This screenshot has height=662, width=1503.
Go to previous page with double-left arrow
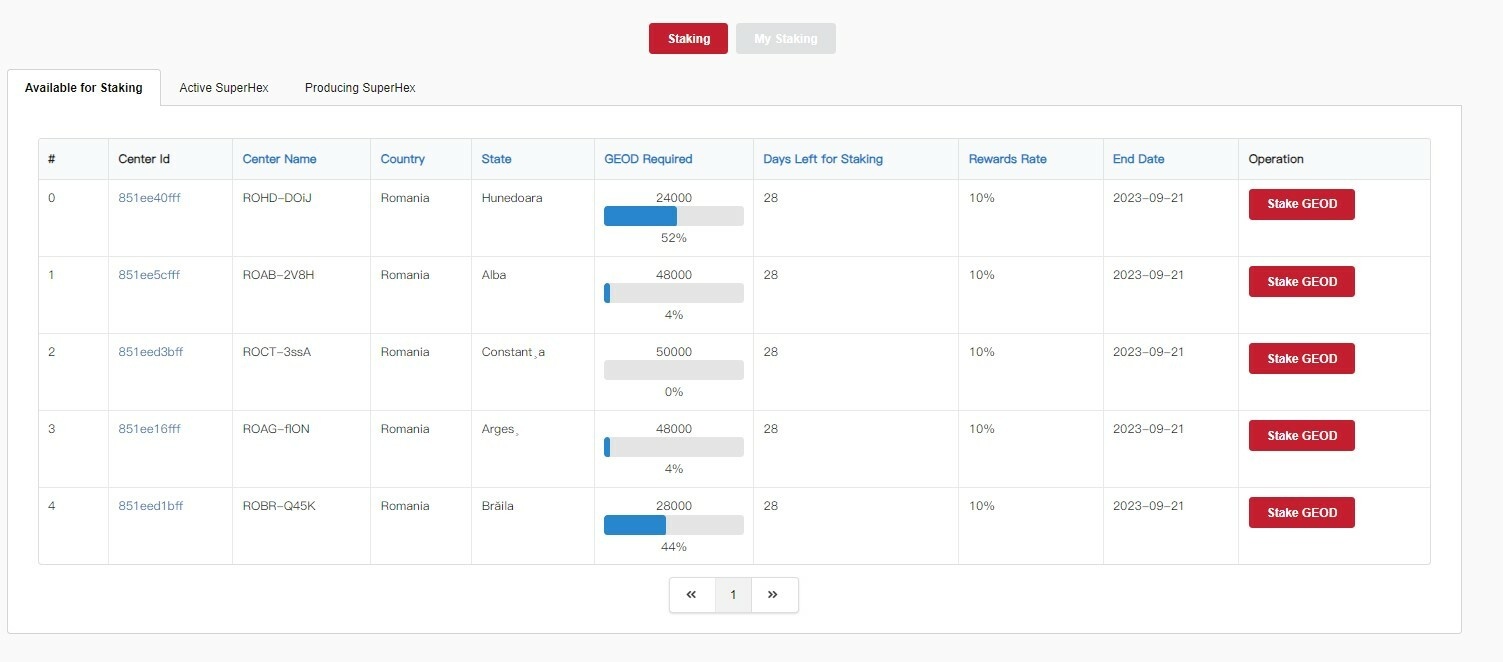(691, 595)
